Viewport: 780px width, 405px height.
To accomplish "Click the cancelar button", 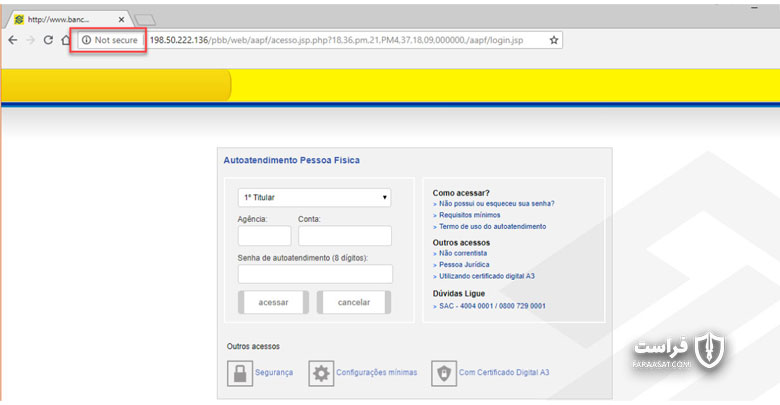I will (x=354, y=303).
